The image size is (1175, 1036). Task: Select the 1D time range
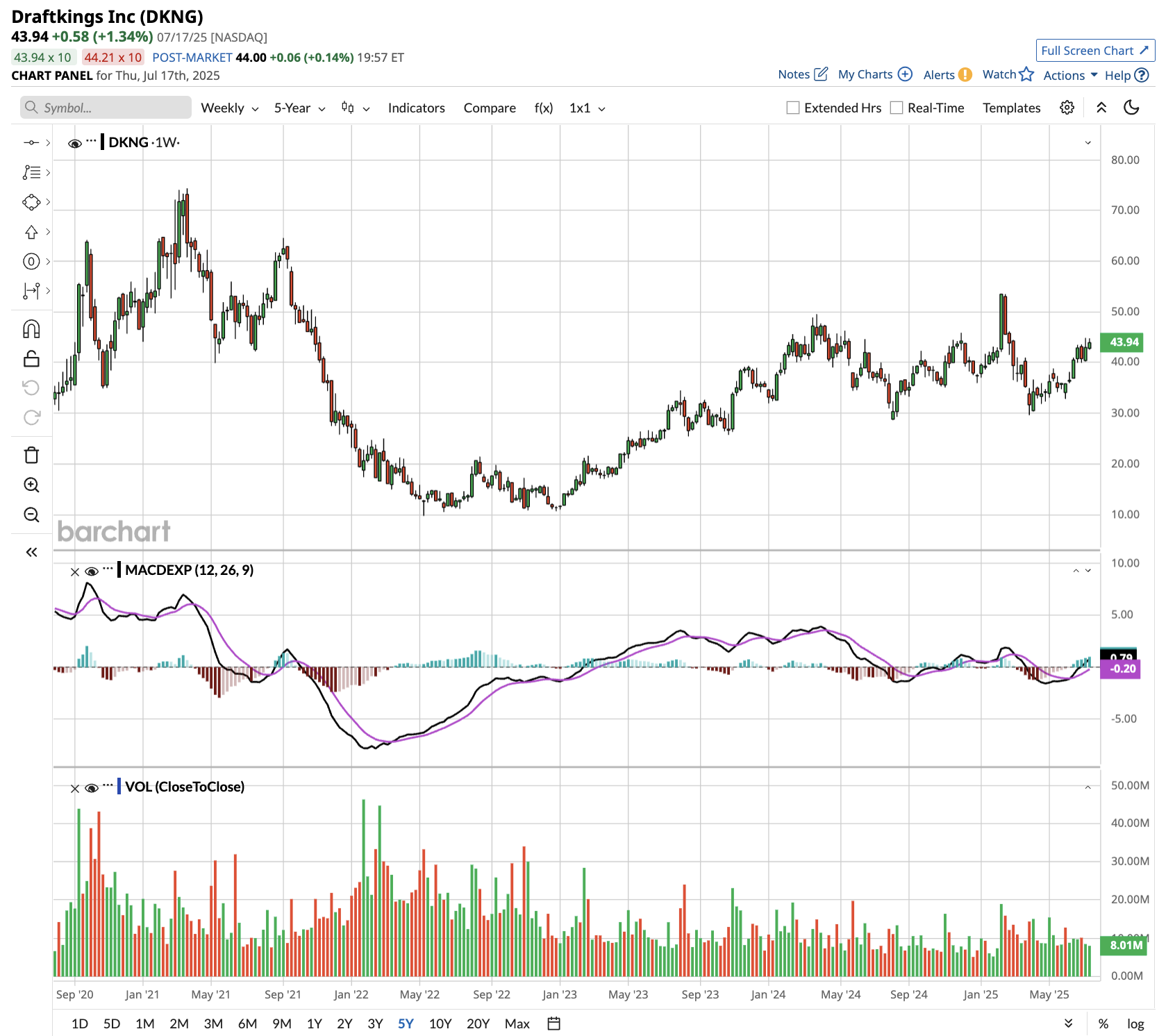point(80,1024)
